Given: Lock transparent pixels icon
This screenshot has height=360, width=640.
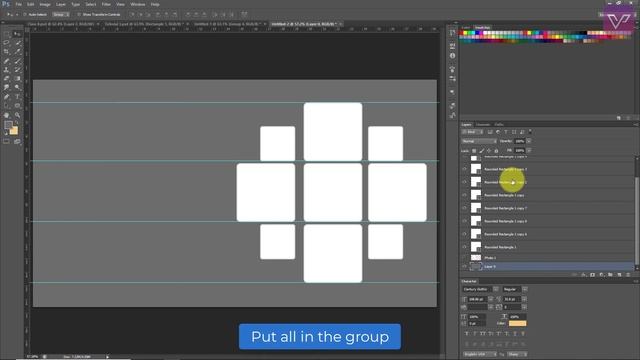Looking at the screenshot, I should (474, 151).
